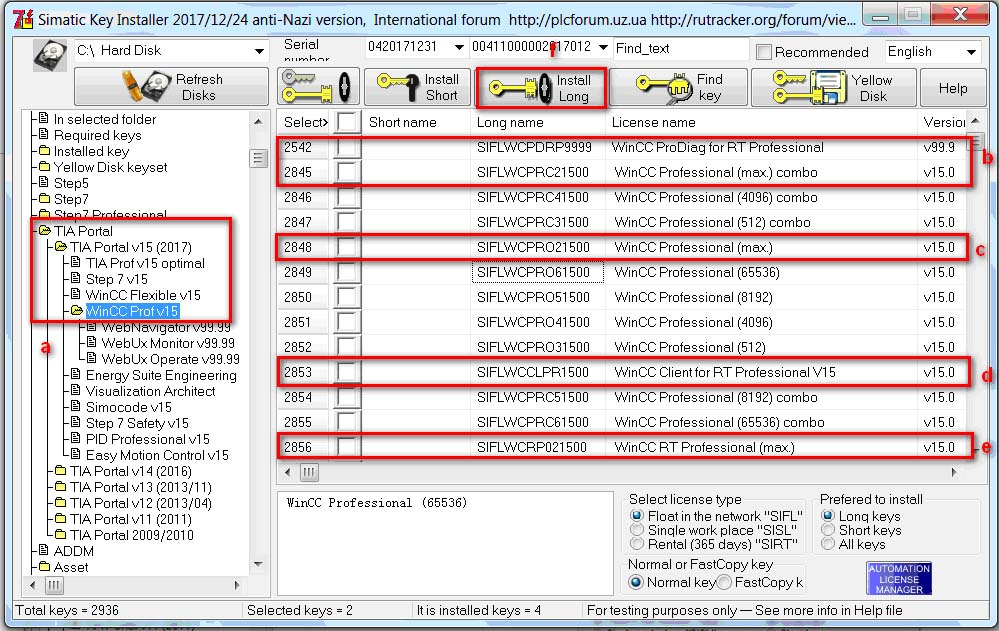999x631 pixels.
Task: Click the Refresh Disks button
Action: point(171,87)
